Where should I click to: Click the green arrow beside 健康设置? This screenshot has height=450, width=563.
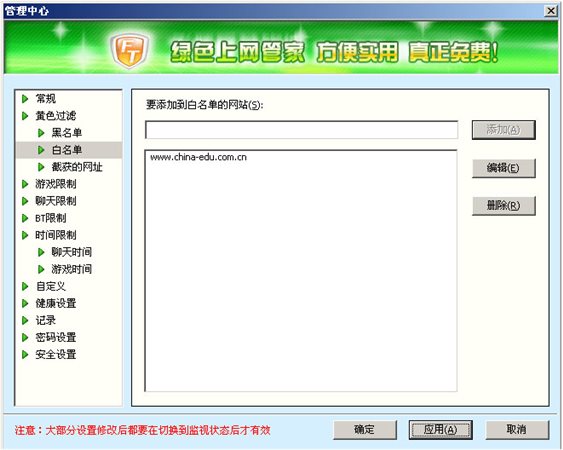point(25,303)
